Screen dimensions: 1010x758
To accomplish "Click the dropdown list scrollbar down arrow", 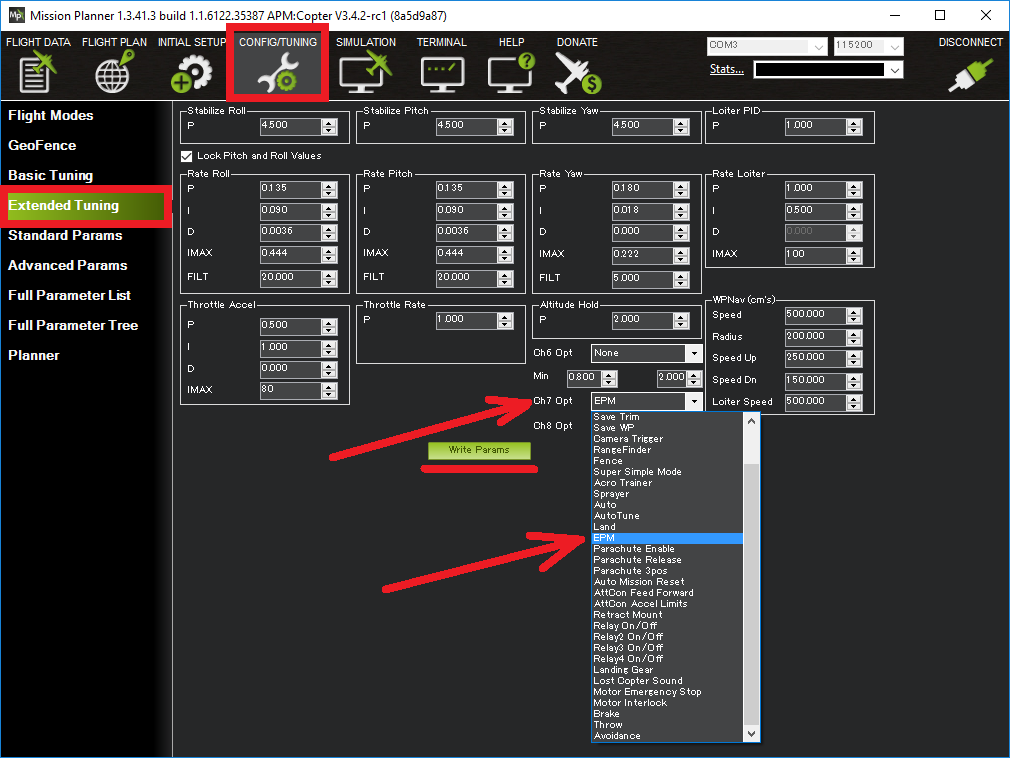I will coord(752,733).
